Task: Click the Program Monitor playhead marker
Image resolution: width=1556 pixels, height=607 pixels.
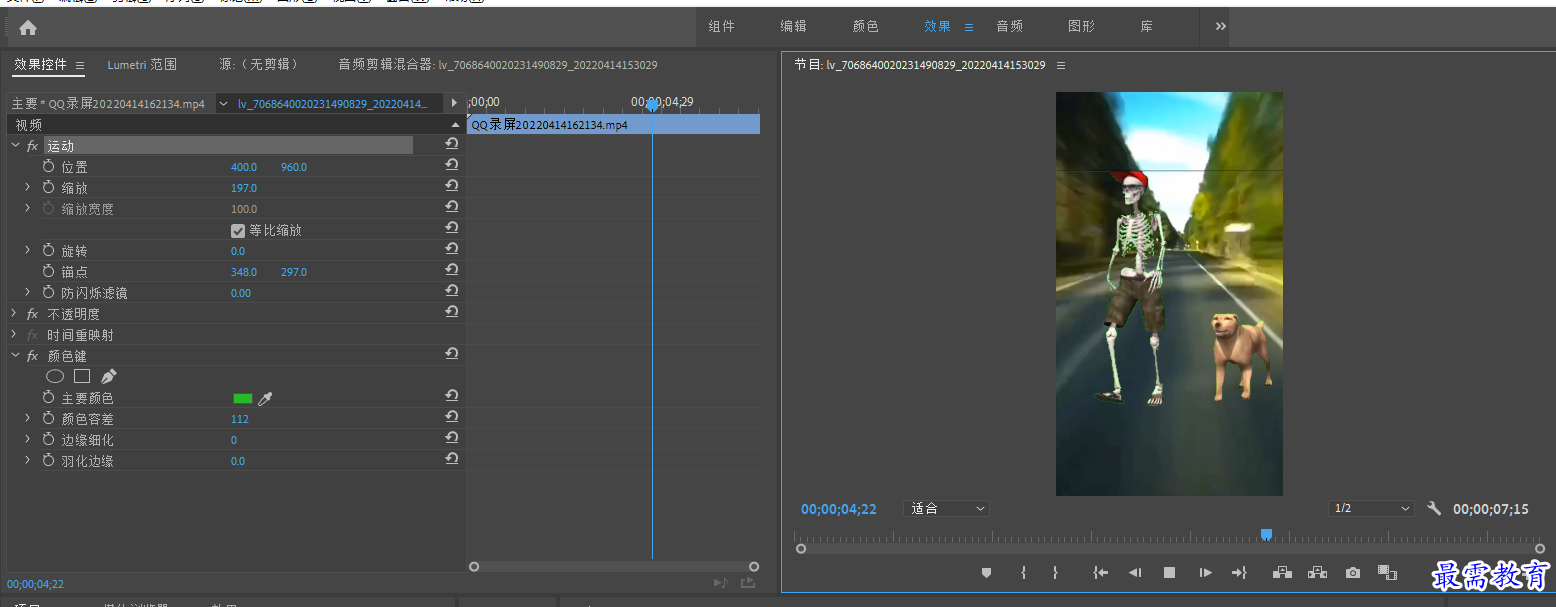Action: click(x=1266, y=535)
